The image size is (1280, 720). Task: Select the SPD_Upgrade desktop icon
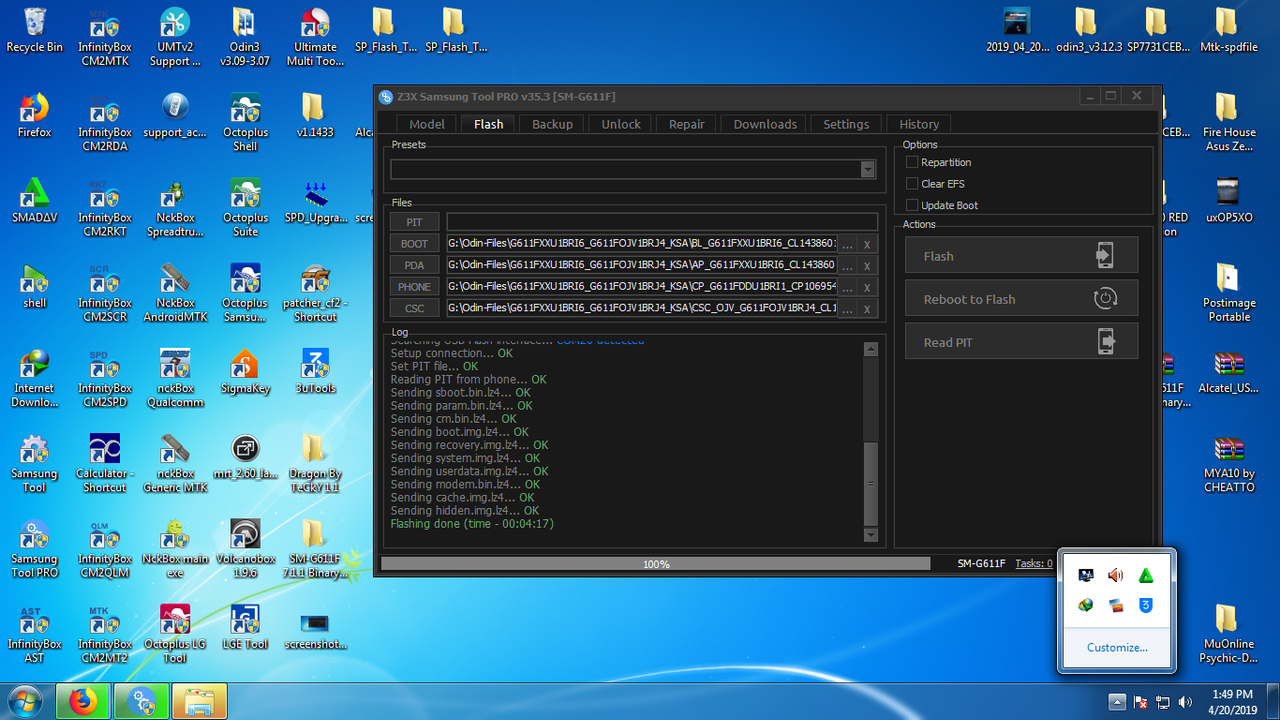point(315,201)
